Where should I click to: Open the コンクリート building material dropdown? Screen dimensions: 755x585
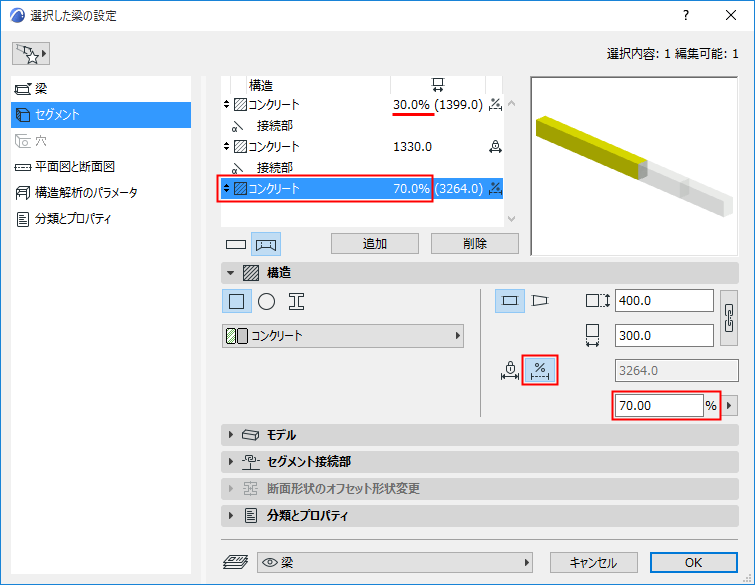(x=343, y=336)
